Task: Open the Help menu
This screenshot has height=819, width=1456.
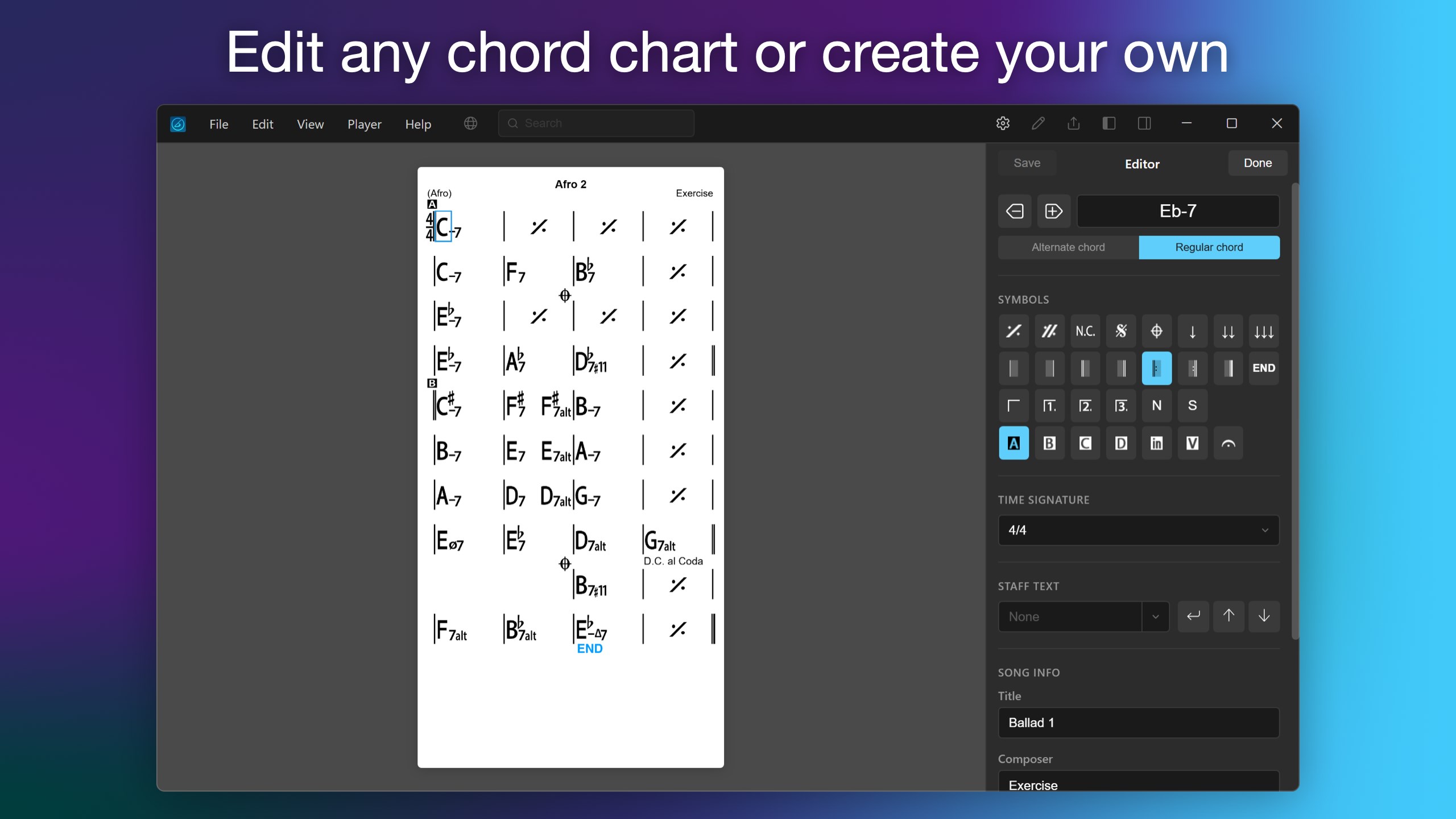Action: 418,124
